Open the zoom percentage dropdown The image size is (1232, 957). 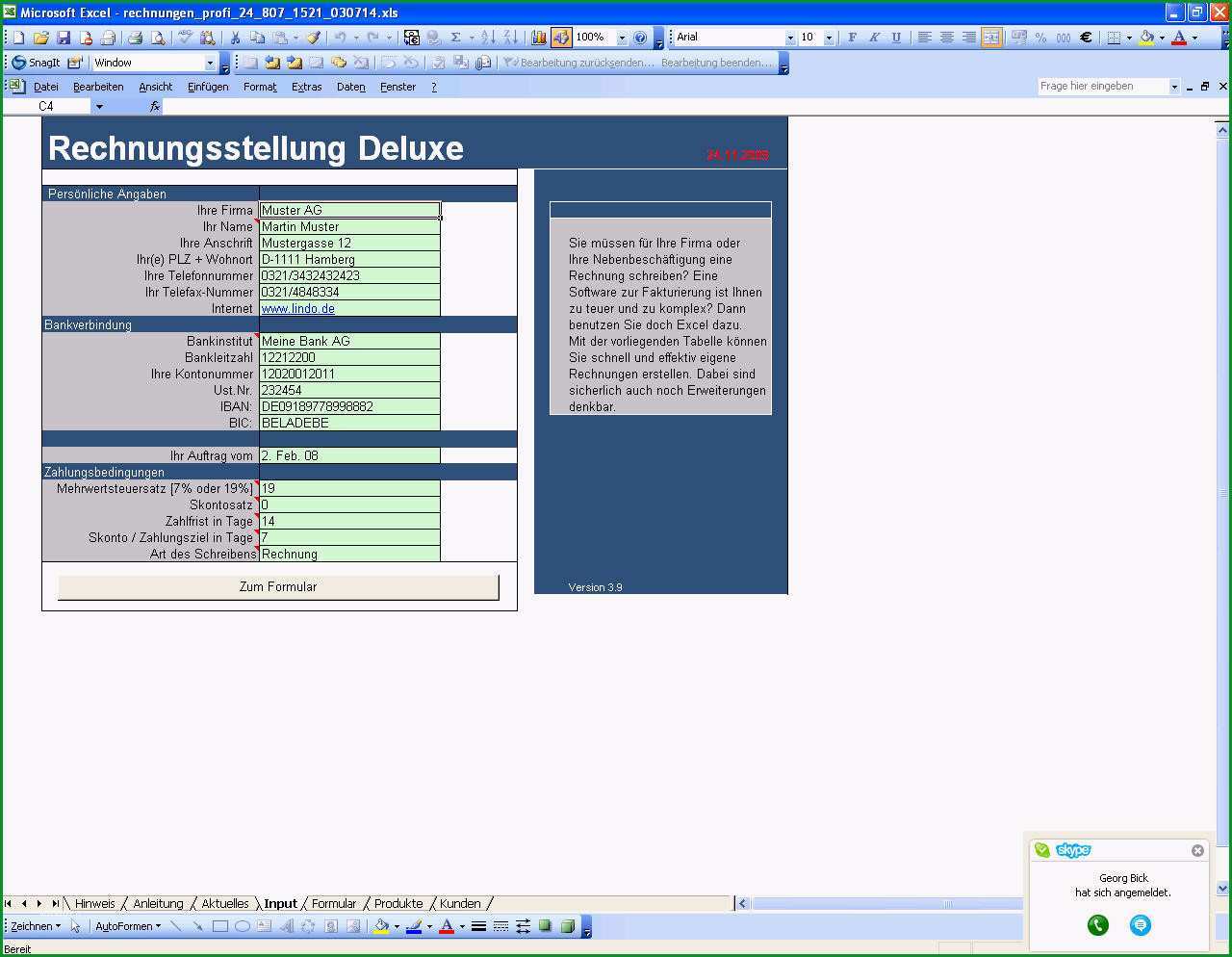click(622, 38)
